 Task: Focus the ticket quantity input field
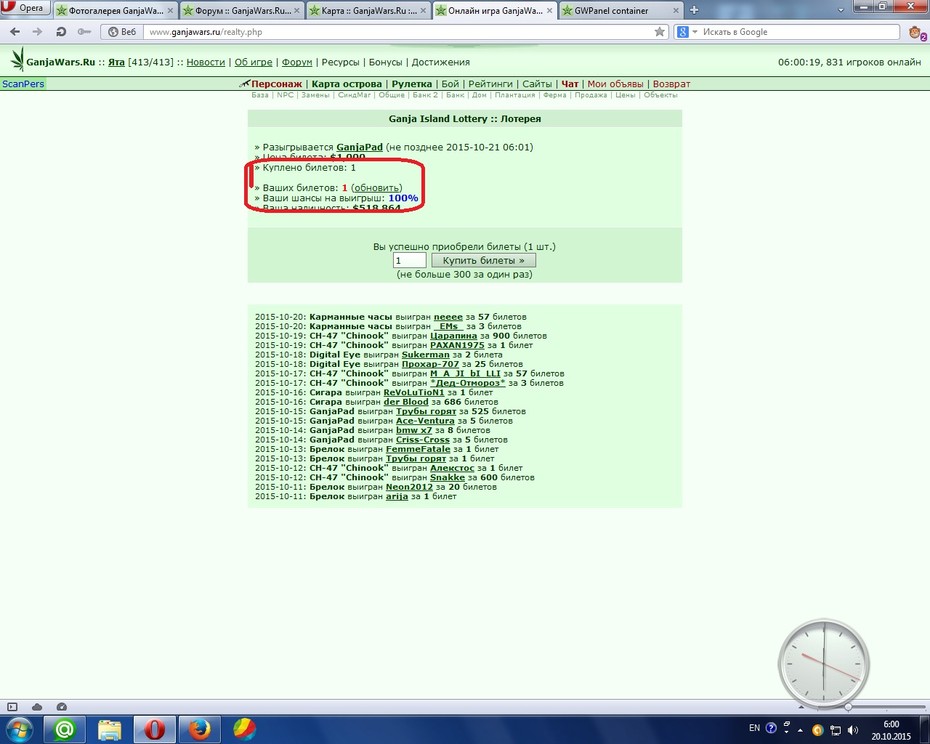(409, 260)
